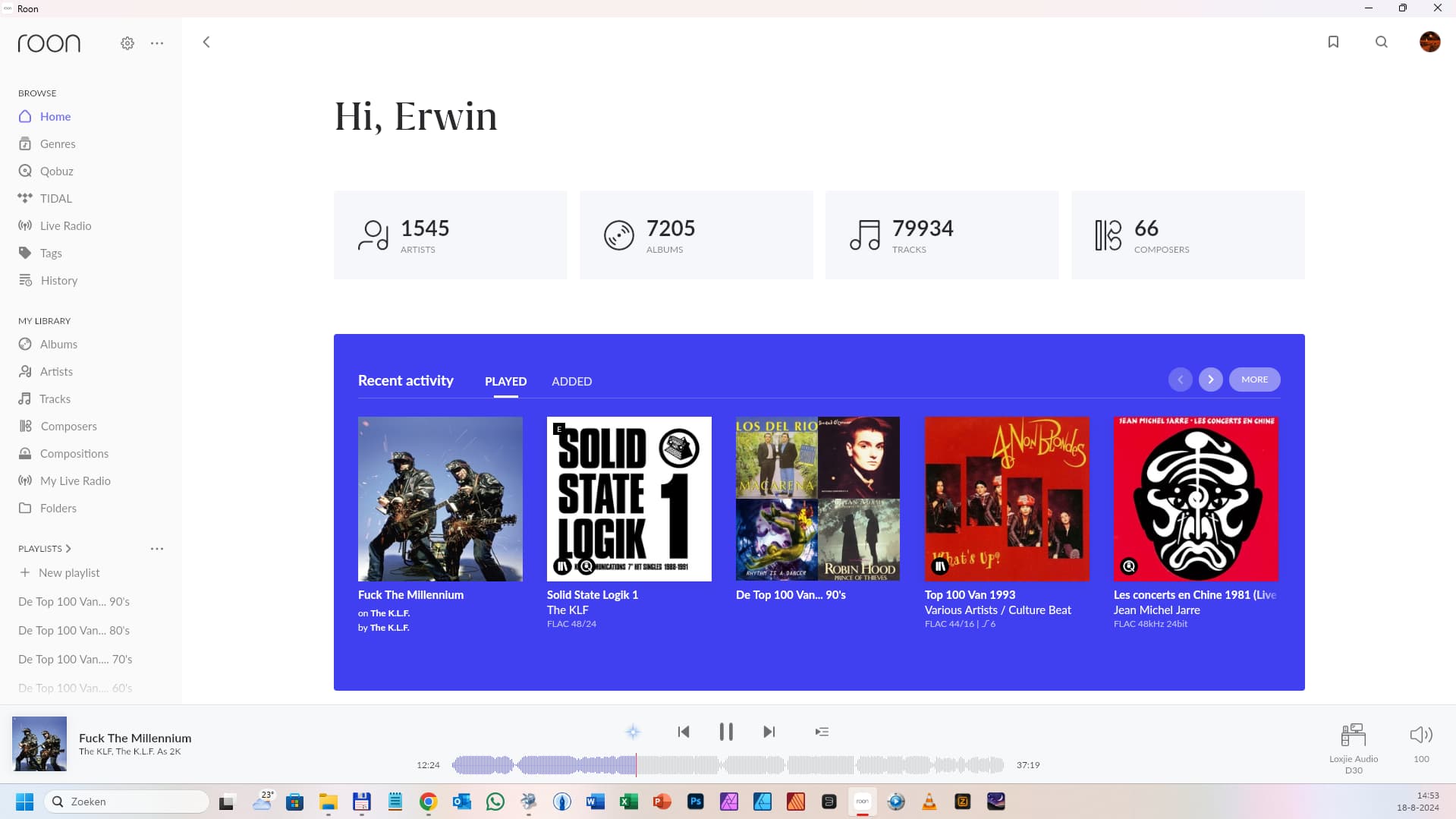Screen dimensions: 1456x819
Task: Click the More button in Recent activity
Action: pos(1254,380)
